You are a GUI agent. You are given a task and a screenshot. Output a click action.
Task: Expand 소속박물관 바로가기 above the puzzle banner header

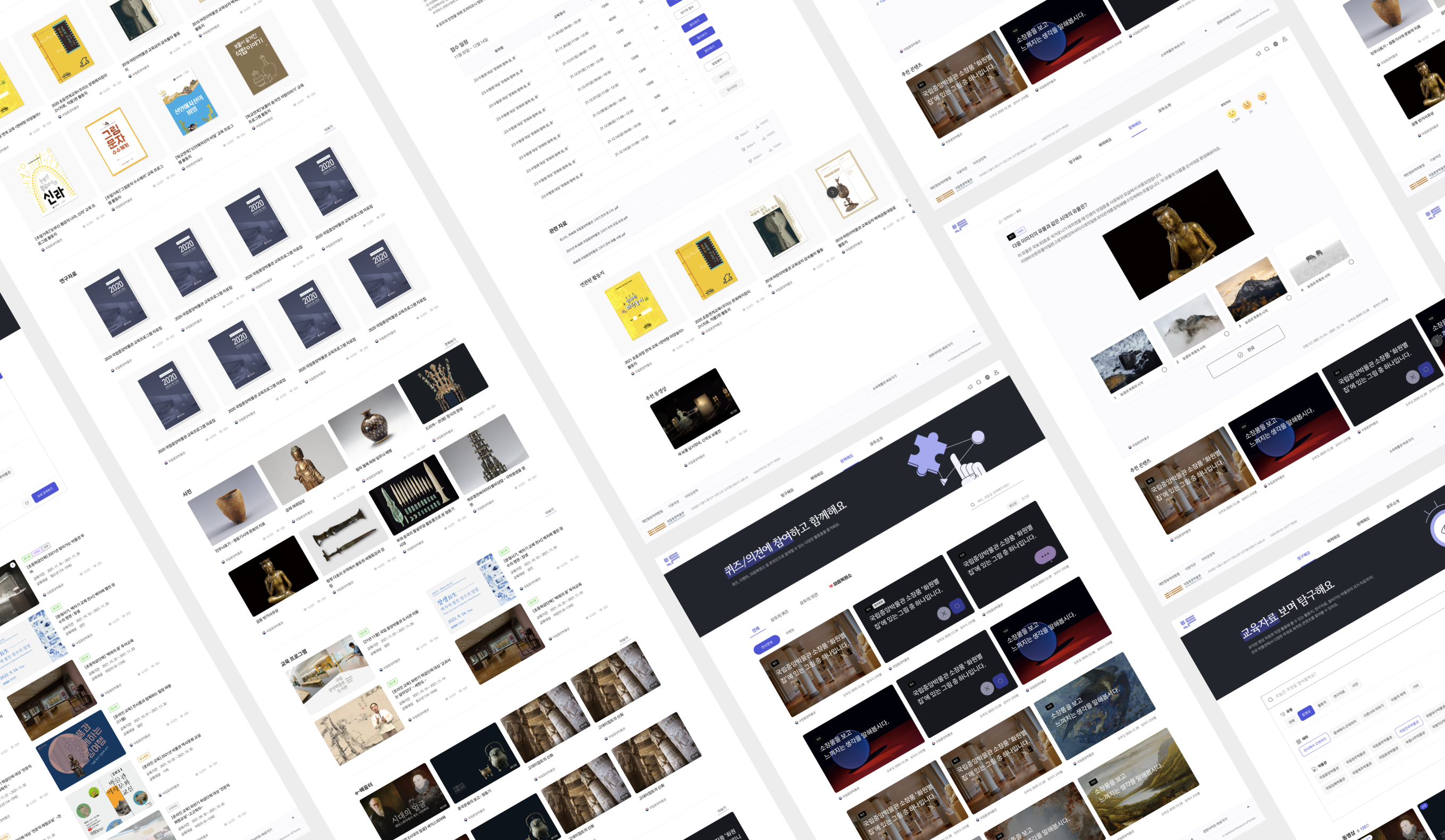[x=886, y=384]
